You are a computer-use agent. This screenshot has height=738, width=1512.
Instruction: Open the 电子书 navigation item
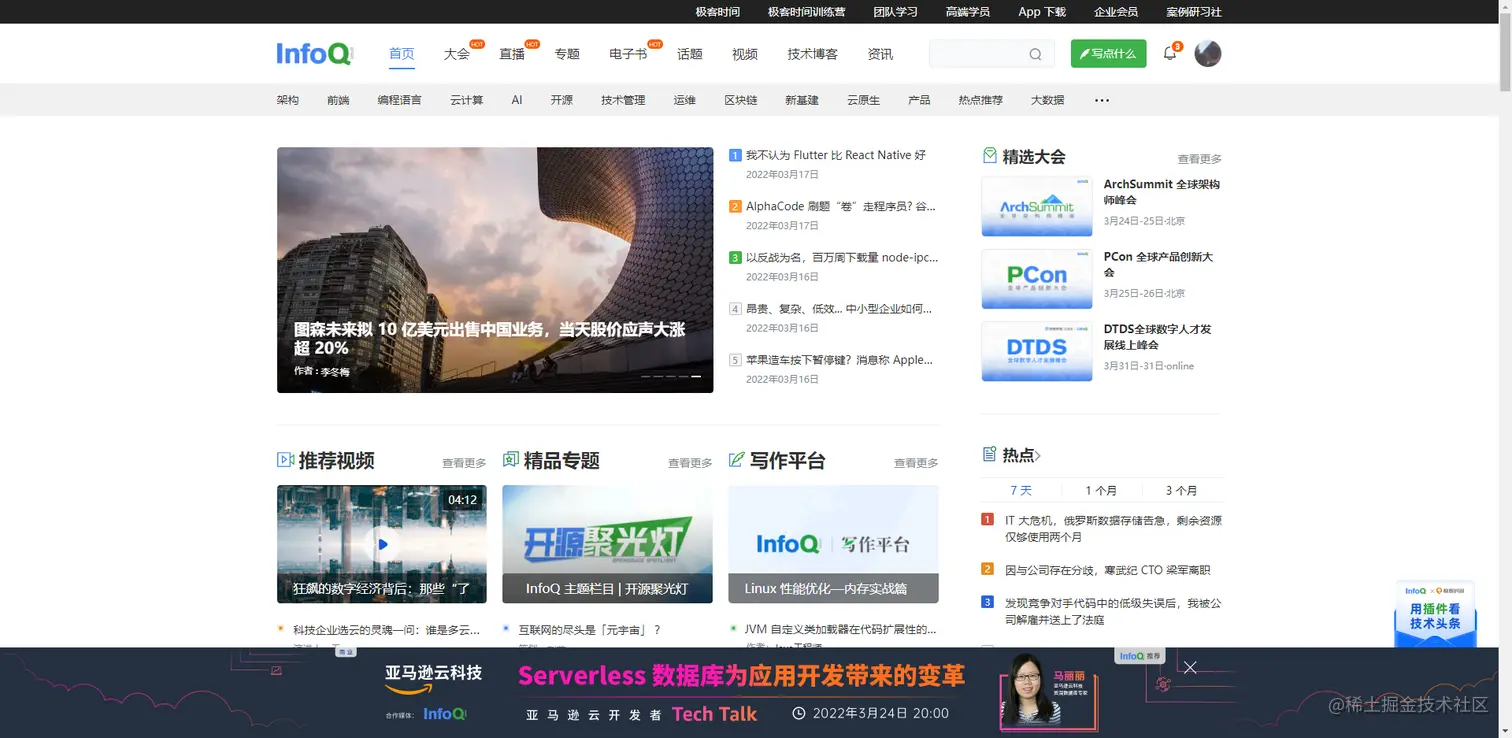(x=628, y=54)
